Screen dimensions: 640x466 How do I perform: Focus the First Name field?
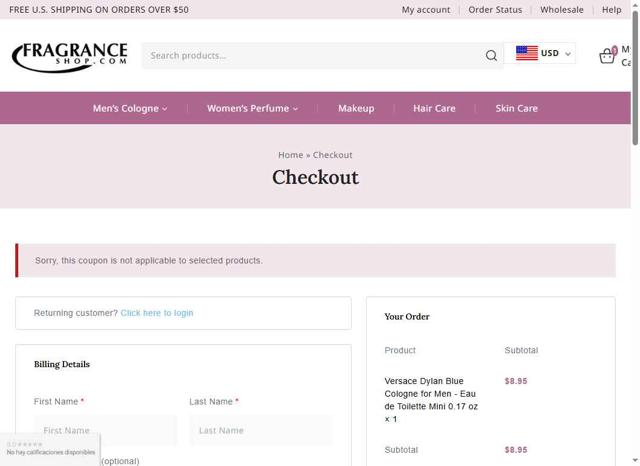pos(106,430)
